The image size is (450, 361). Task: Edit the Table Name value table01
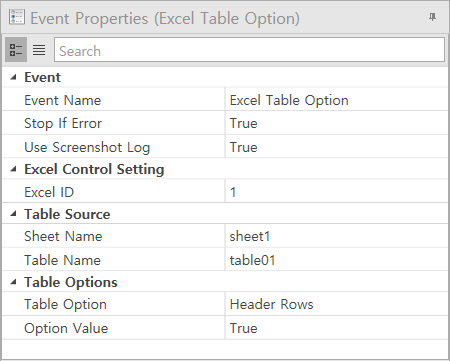click(x=336, y=260)
